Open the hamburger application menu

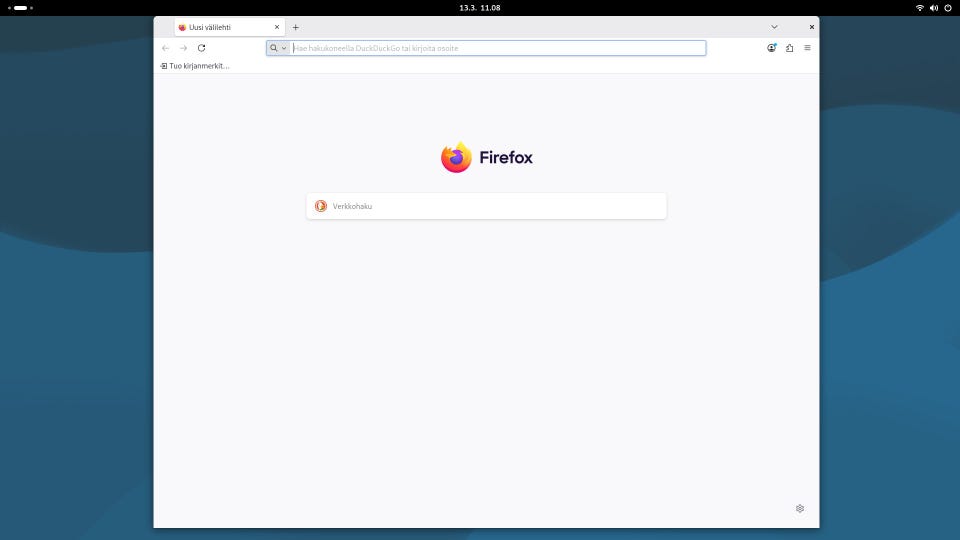click(x=808, y=48)
